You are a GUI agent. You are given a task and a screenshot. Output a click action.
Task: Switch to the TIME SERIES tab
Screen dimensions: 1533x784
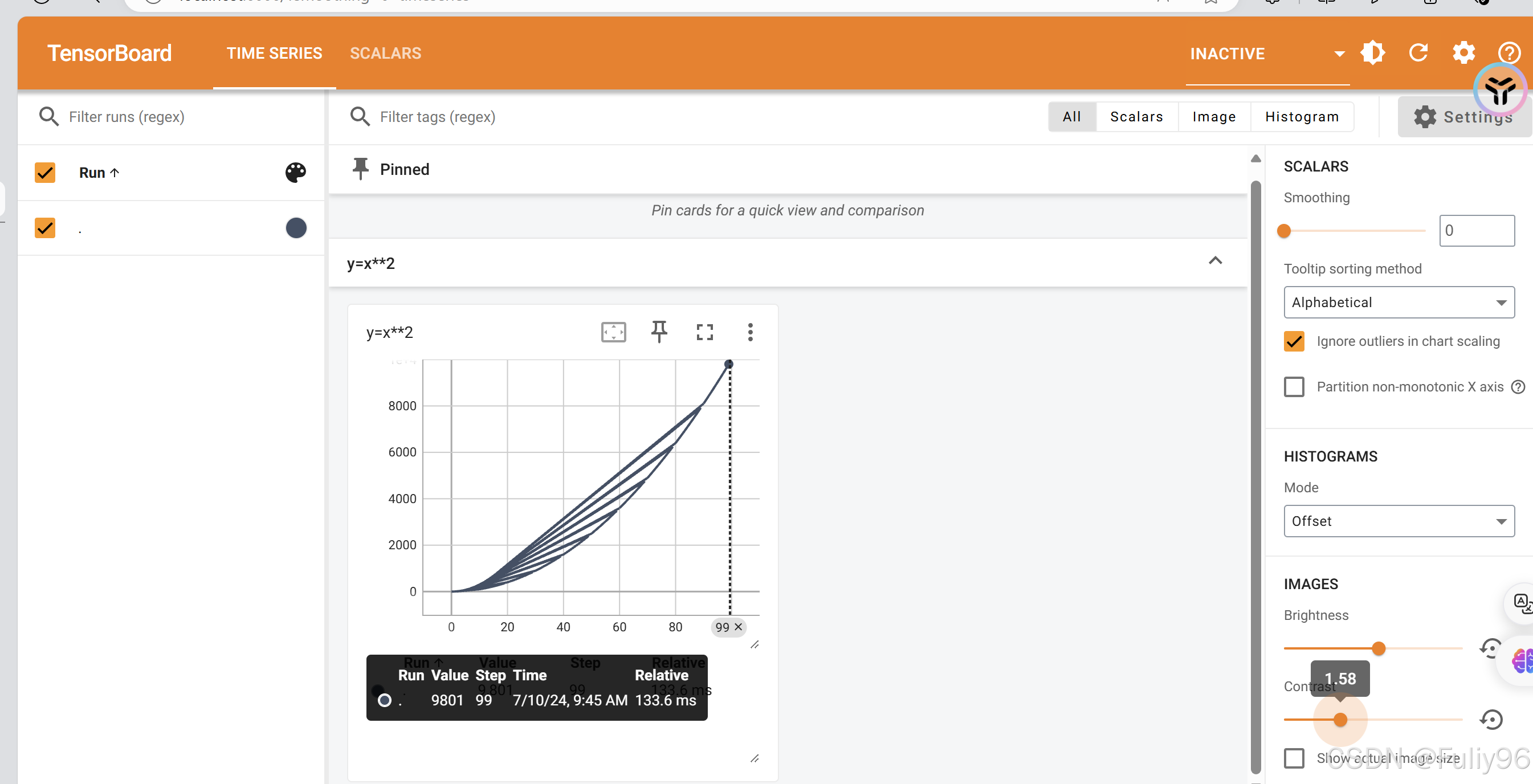click(274, 53)
